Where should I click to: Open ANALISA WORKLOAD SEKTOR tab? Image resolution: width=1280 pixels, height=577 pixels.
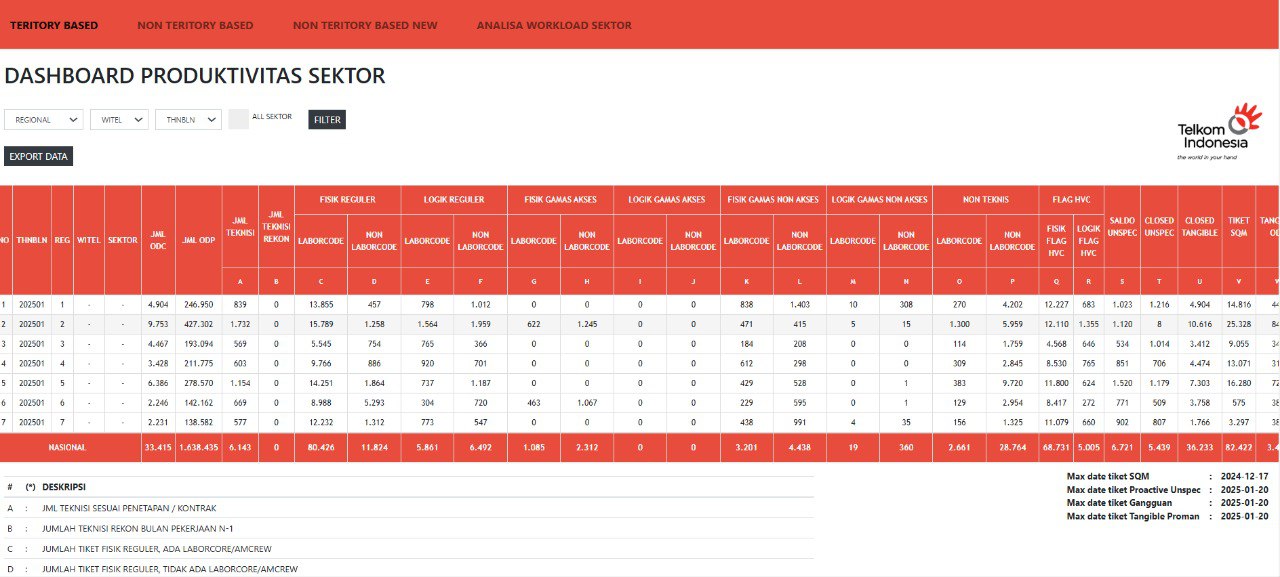pos(554,25)
